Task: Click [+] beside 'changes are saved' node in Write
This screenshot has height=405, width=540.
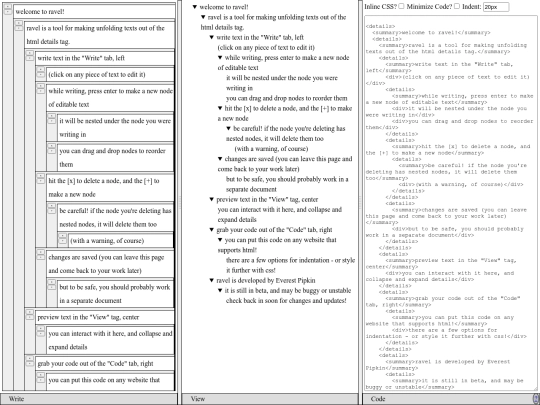Action: (x=41, y=257)
